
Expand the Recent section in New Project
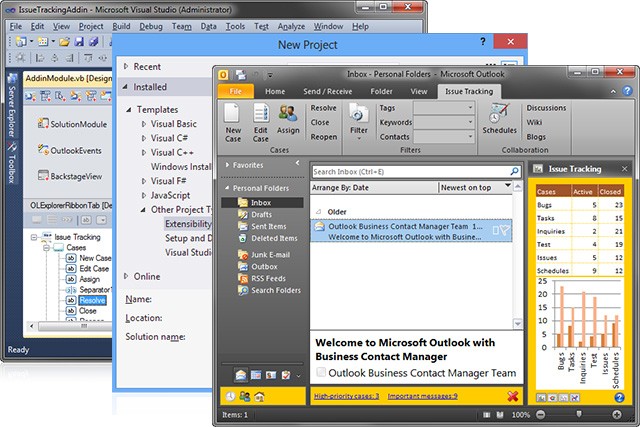coord(126,66)
